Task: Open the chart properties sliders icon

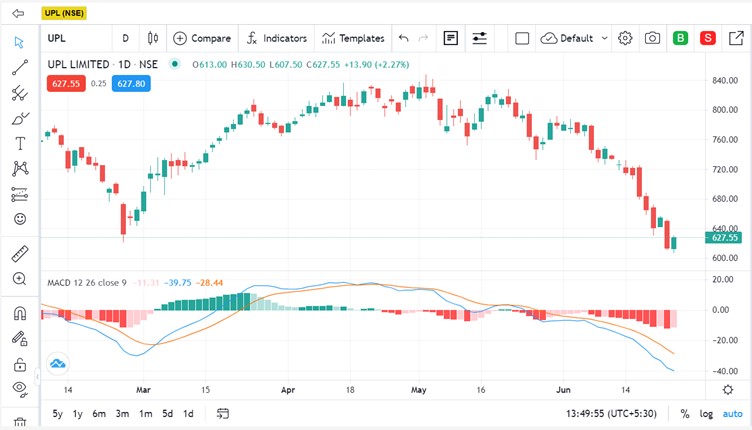Action: pos(480,38)
